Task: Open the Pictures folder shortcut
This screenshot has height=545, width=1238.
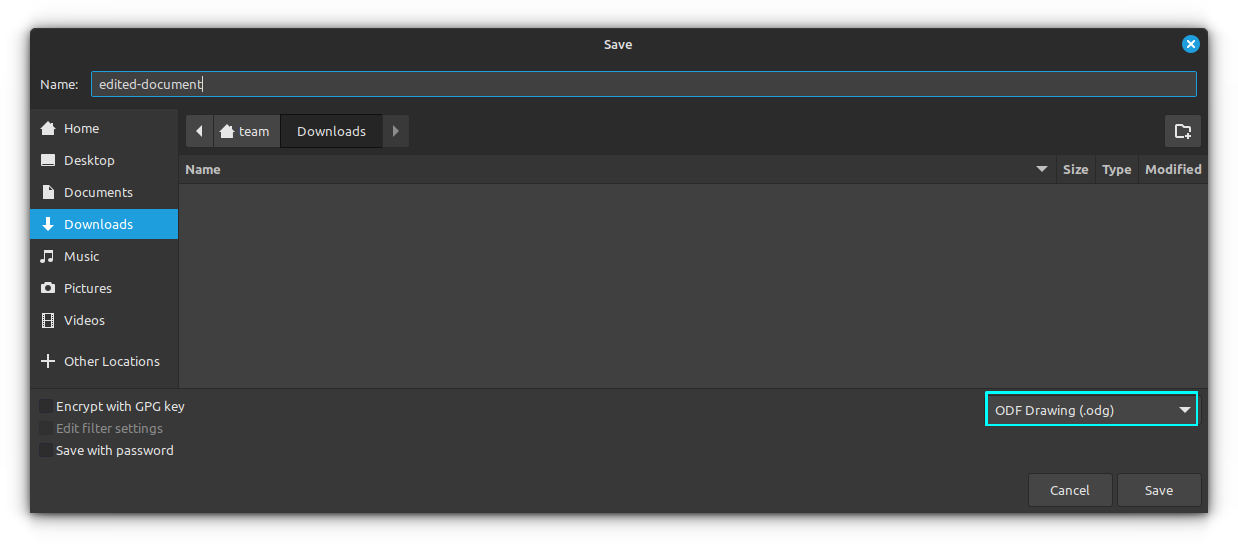Action: pos(87,288)
